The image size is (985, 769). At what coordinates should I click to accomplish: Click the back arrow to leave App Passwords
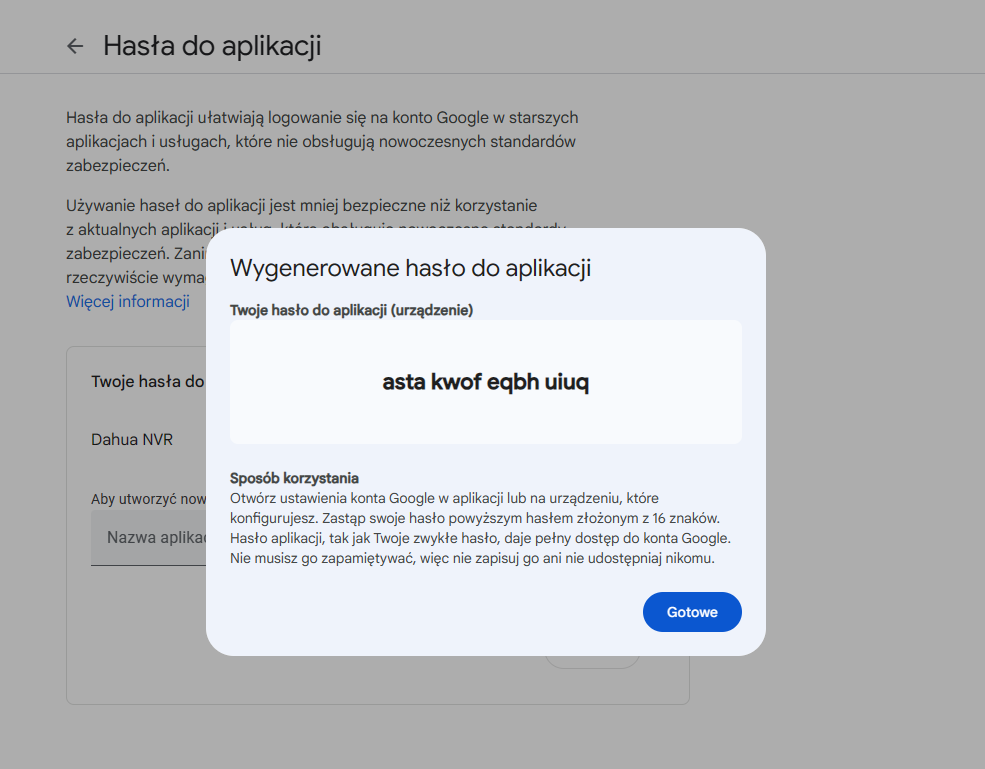75,45
